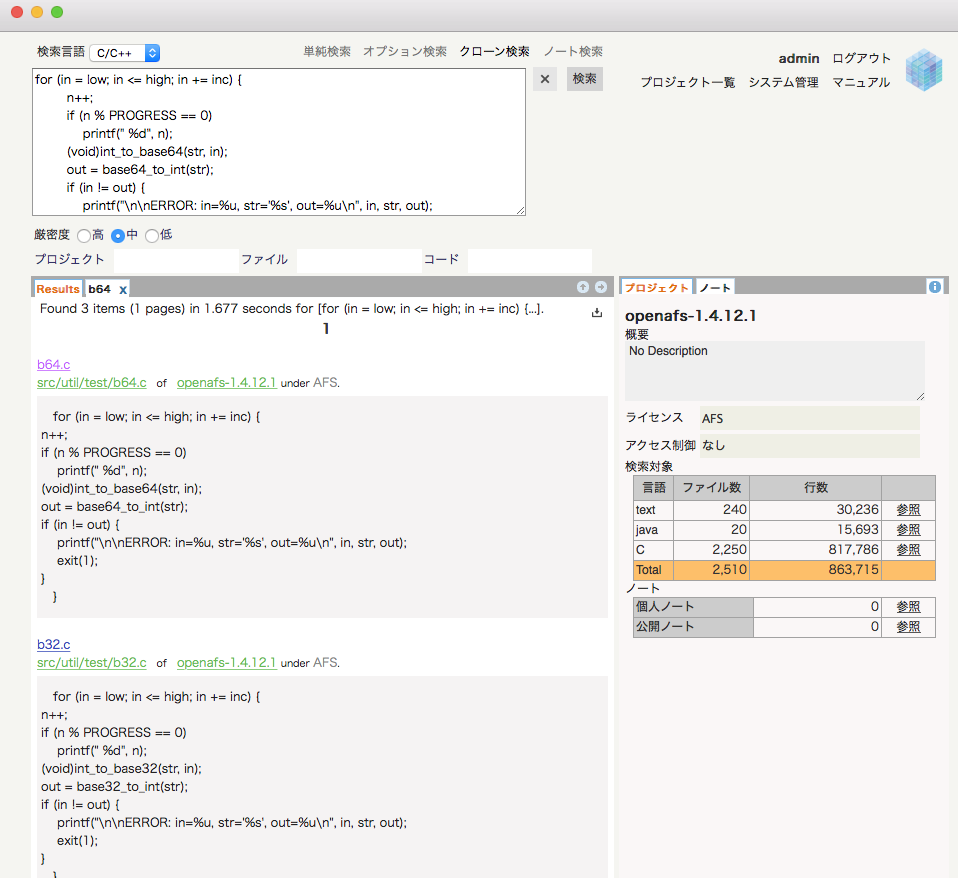This screenshot has height=878, width=958.
Task: Switch to the ノート tab in right panel
Action: pos(715,288)
